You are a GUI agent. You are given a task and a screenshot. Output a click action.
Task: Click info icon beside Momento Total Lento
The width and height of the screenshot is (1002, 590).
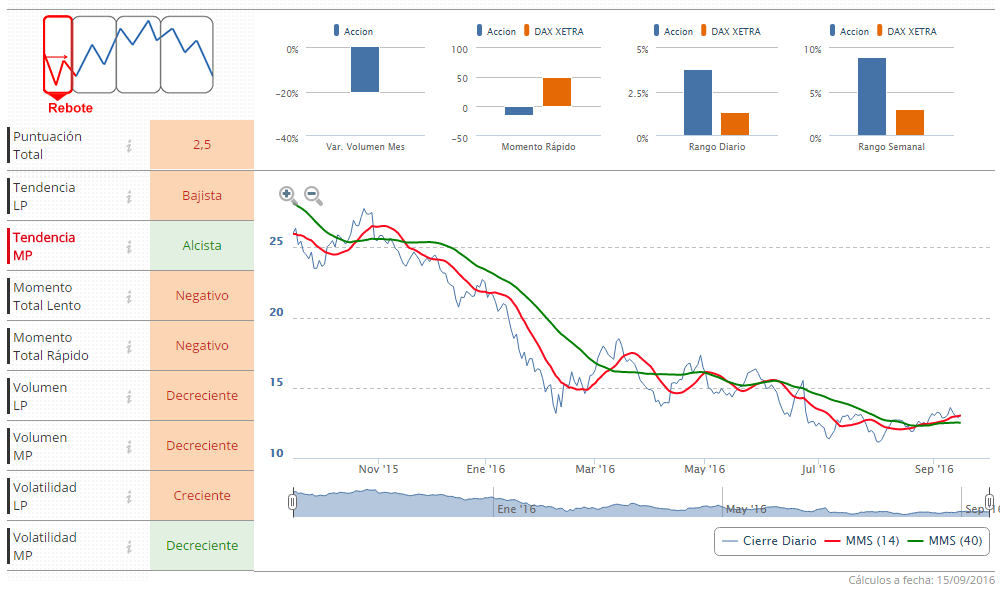pyautogui.click(x=129, y=296)
